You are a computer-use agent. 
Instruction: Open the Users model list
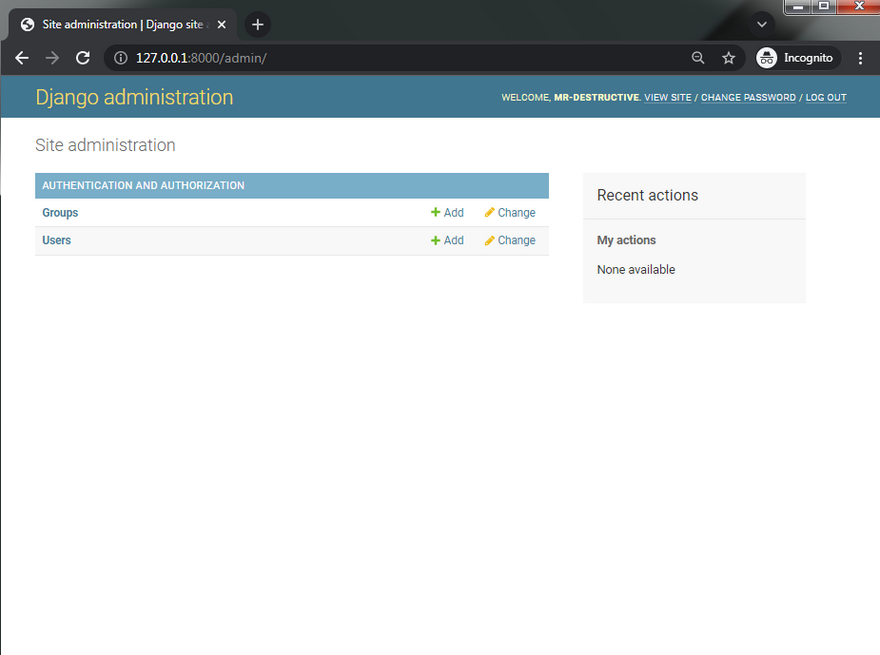pos(57,240)
